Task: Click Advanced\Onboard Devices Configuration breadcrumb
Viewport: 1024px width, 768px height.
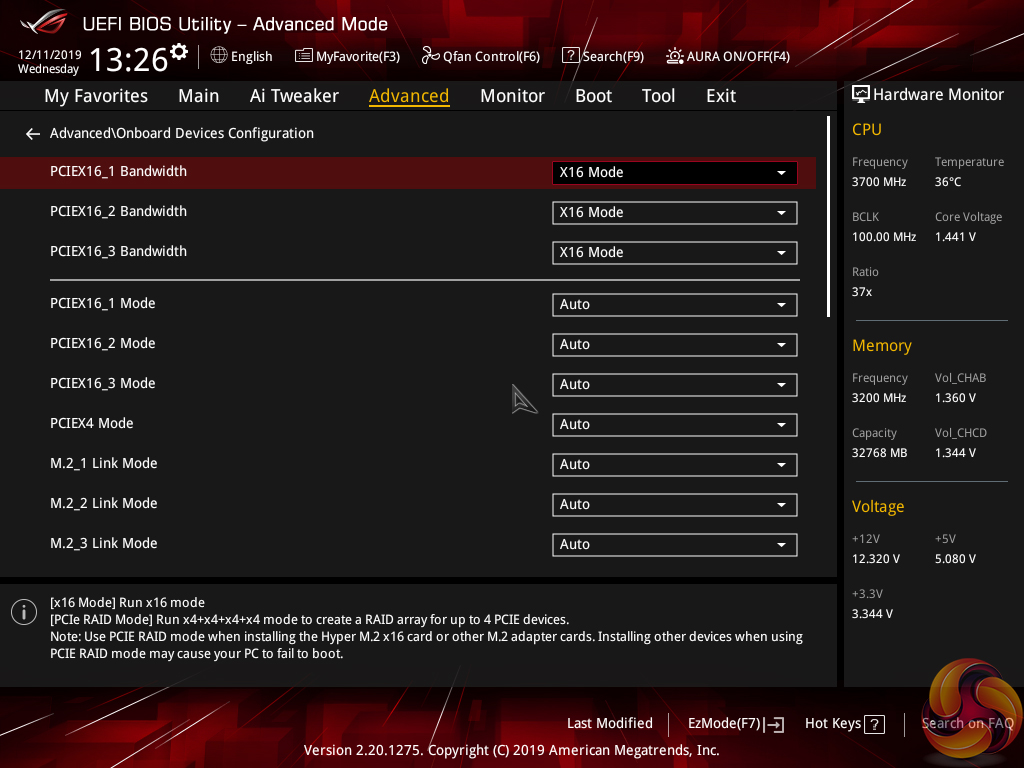Action: point(182,133)
